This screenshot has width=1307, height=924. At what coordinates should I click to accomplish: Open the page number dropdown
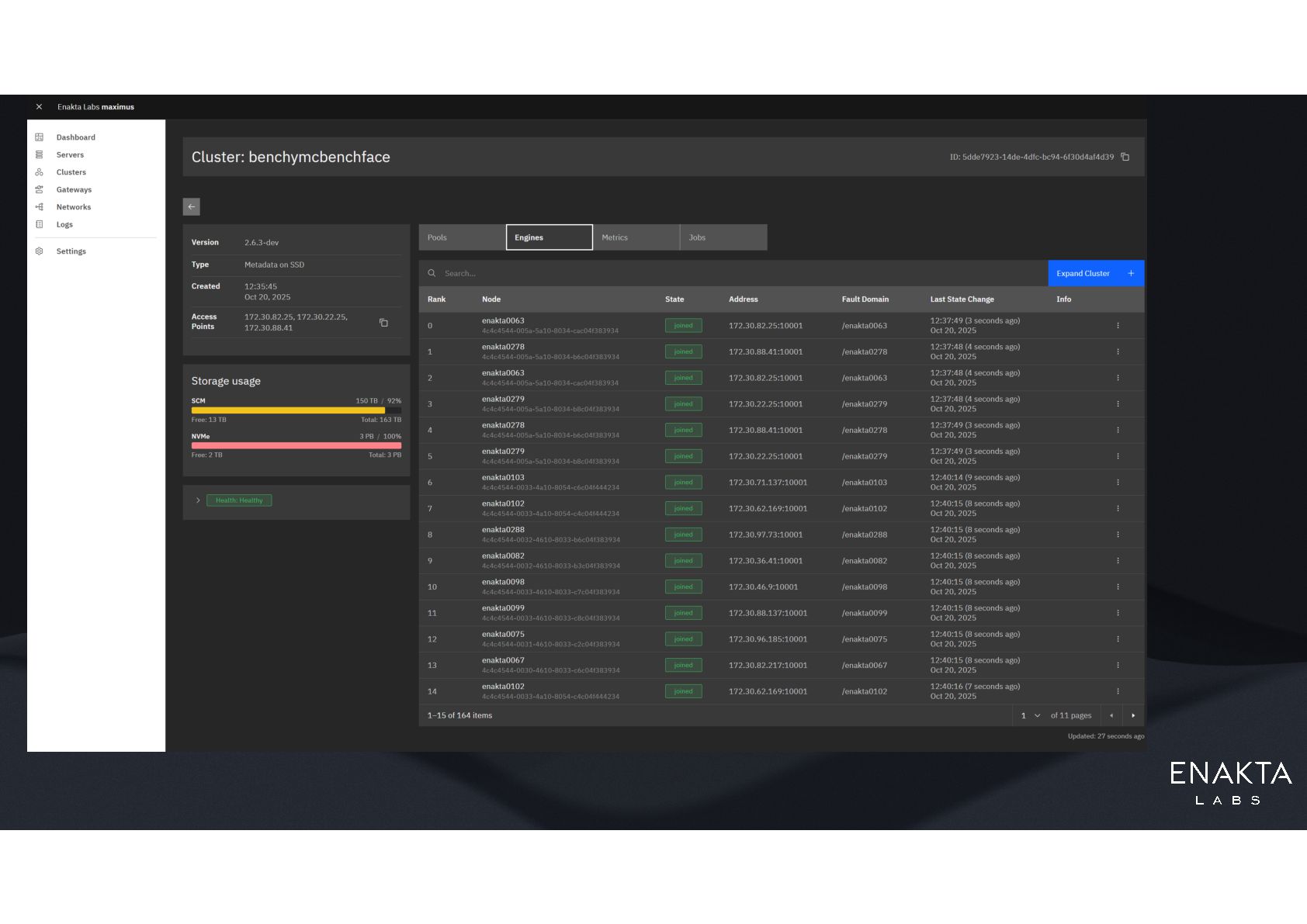coord(1030,715)
